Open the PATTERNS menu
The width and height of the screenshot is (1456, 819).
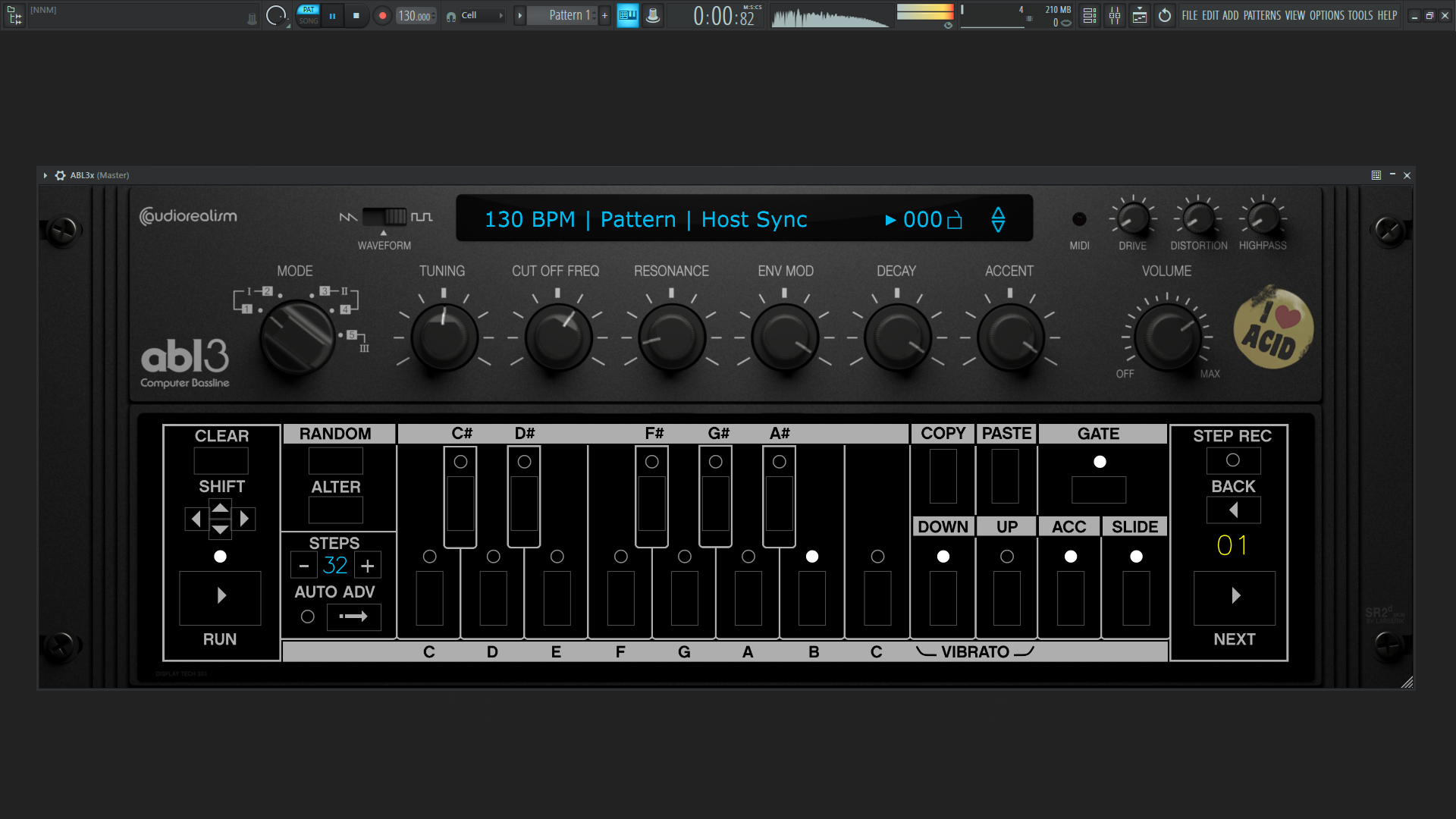(1262, 15)
